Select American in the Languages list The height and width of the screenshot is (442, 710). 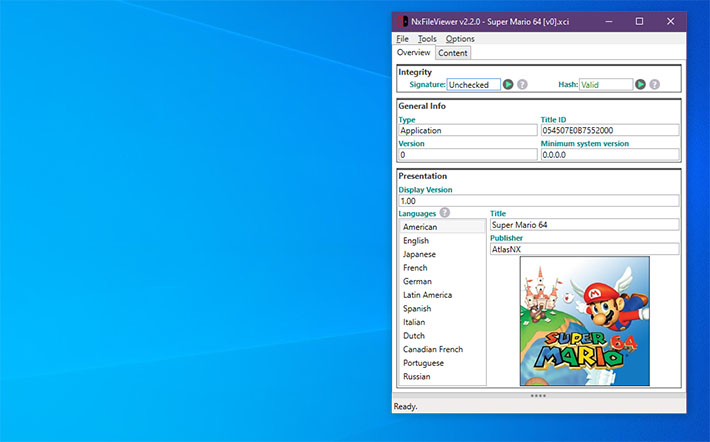click(x=442, y=227)
